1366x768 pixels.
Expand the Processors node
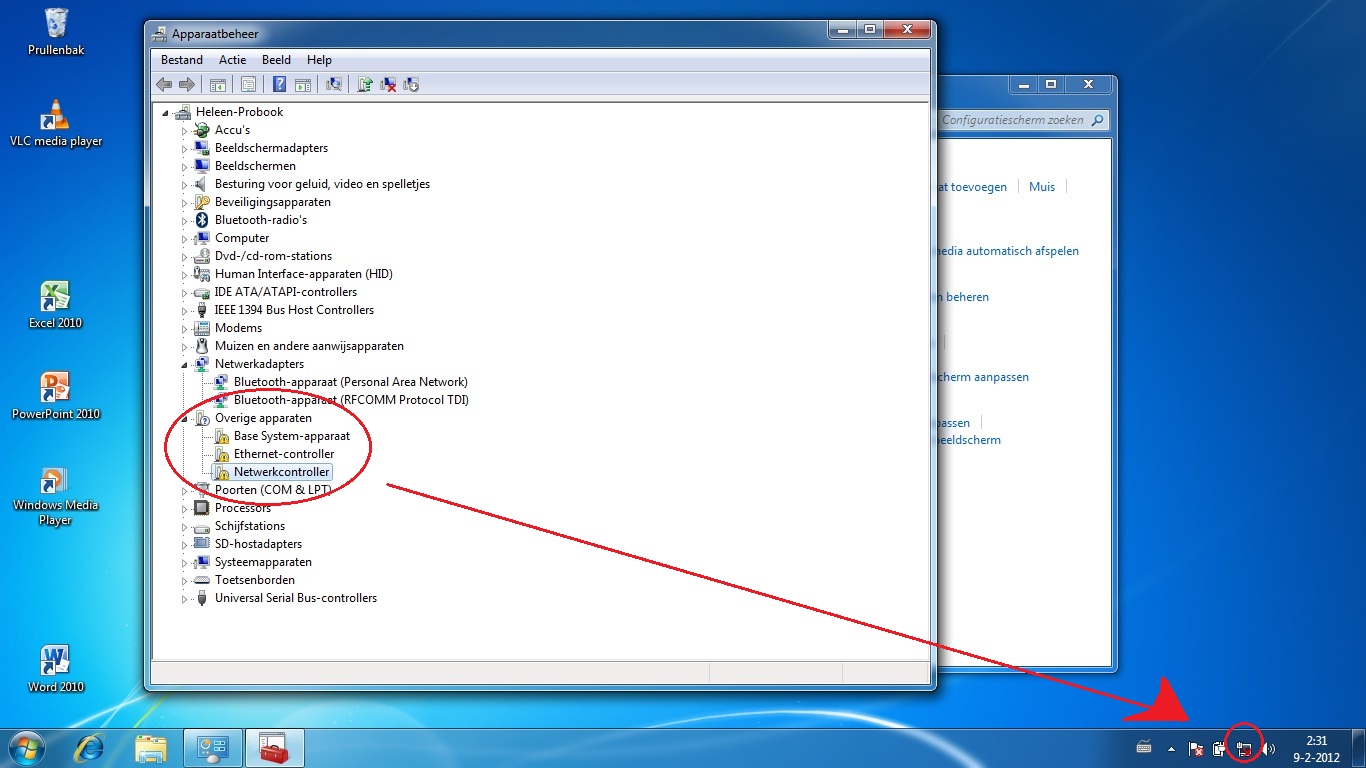coord(185,509)
